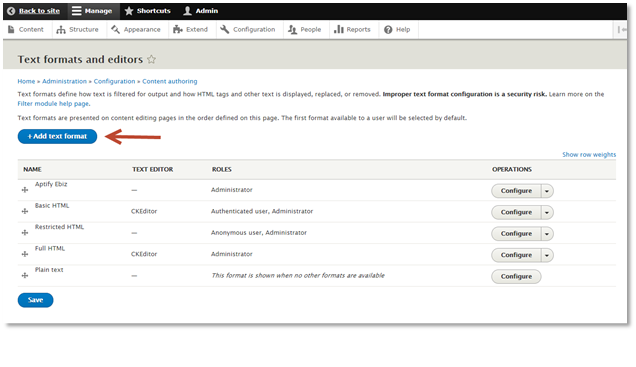
Task: Expand Basic HTML operations dropdown arrow
Action: point(547,212)
